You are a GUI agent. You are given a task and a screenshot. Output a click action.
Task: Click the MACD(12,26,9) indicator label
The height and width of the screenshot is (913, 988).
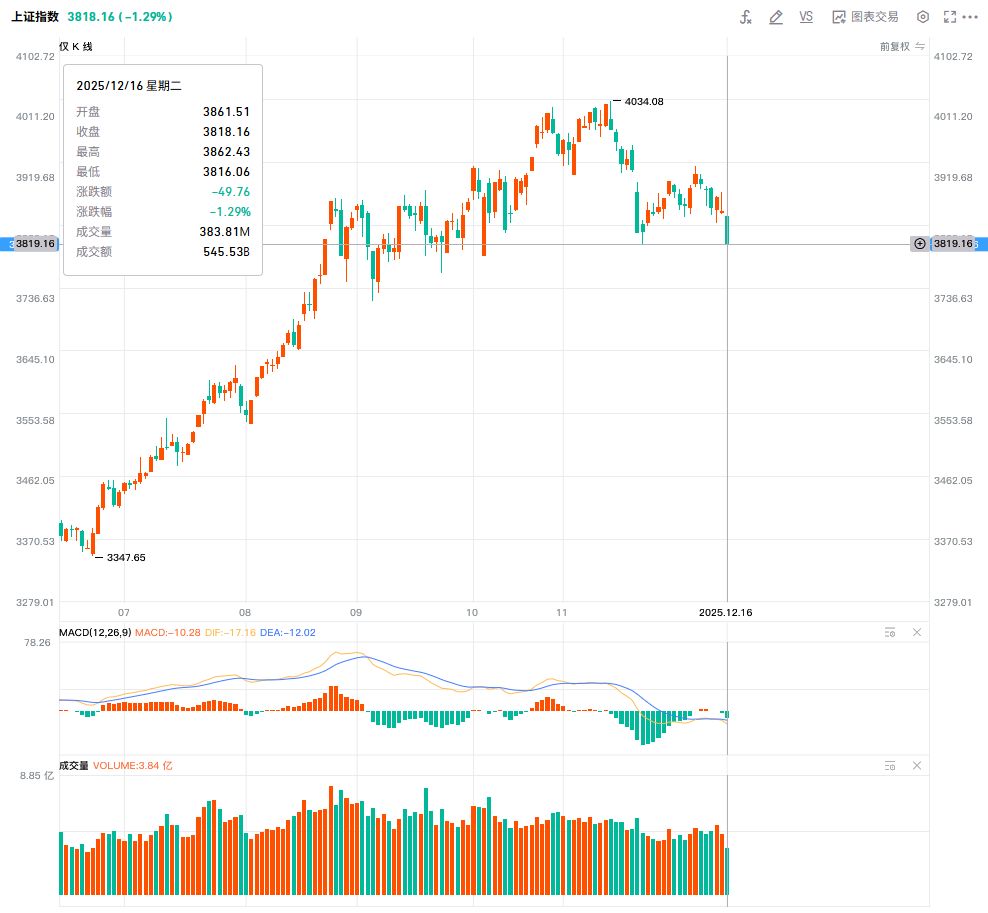pos(95,632)
